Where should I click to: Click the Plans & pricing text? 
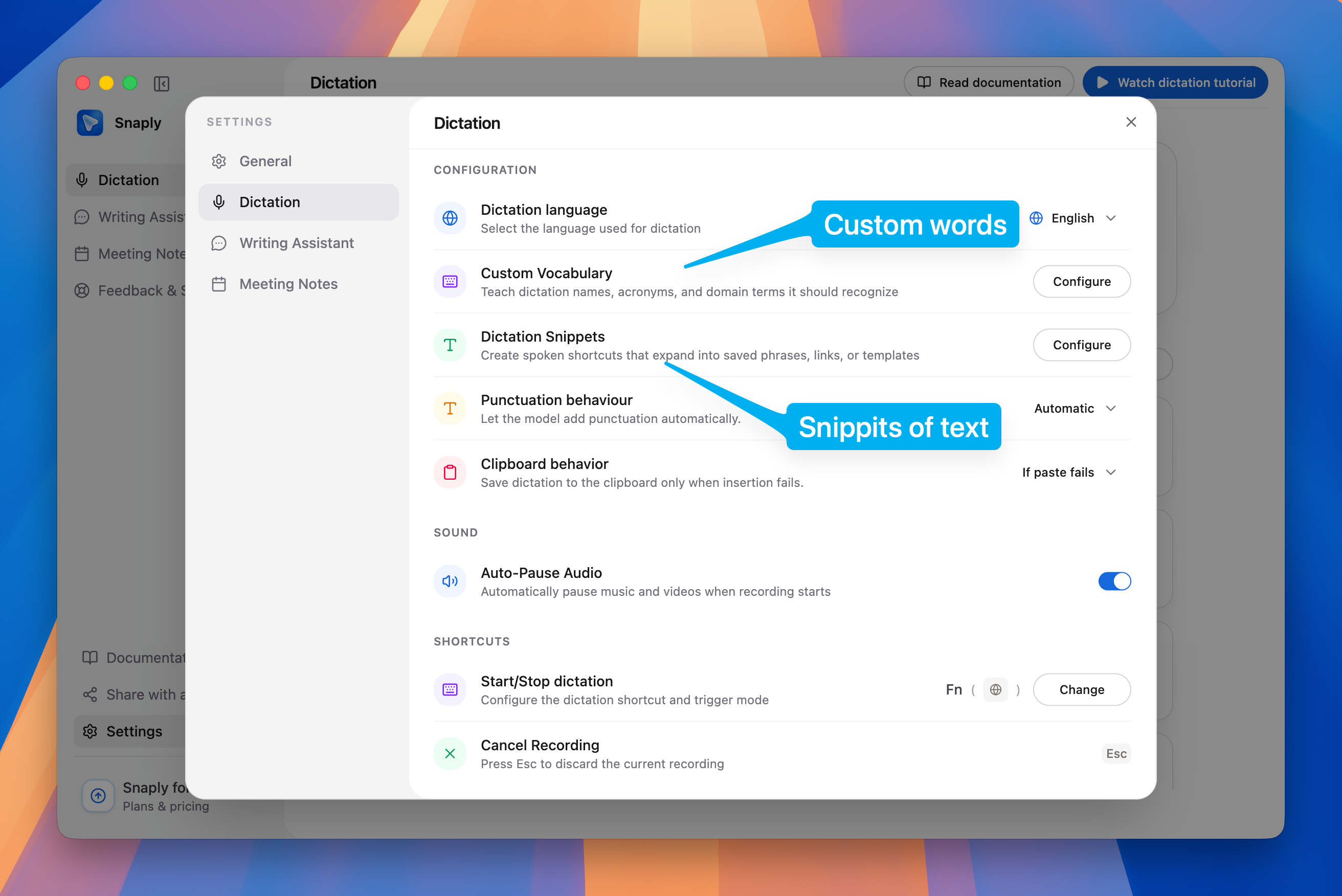coord(166,807)
